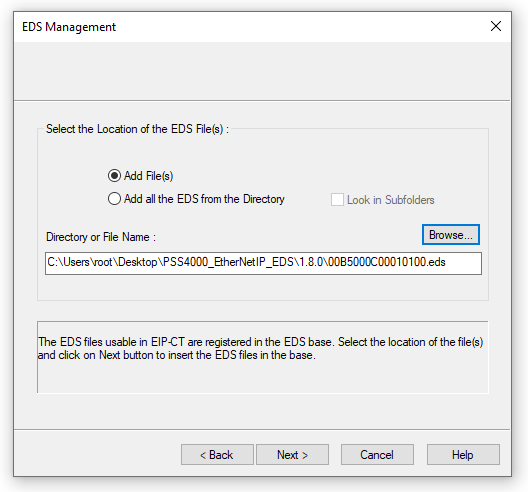This screenshot has width=528, height=492.
Task: Continue with the Next > button
Action: click(x=292, y=455)
